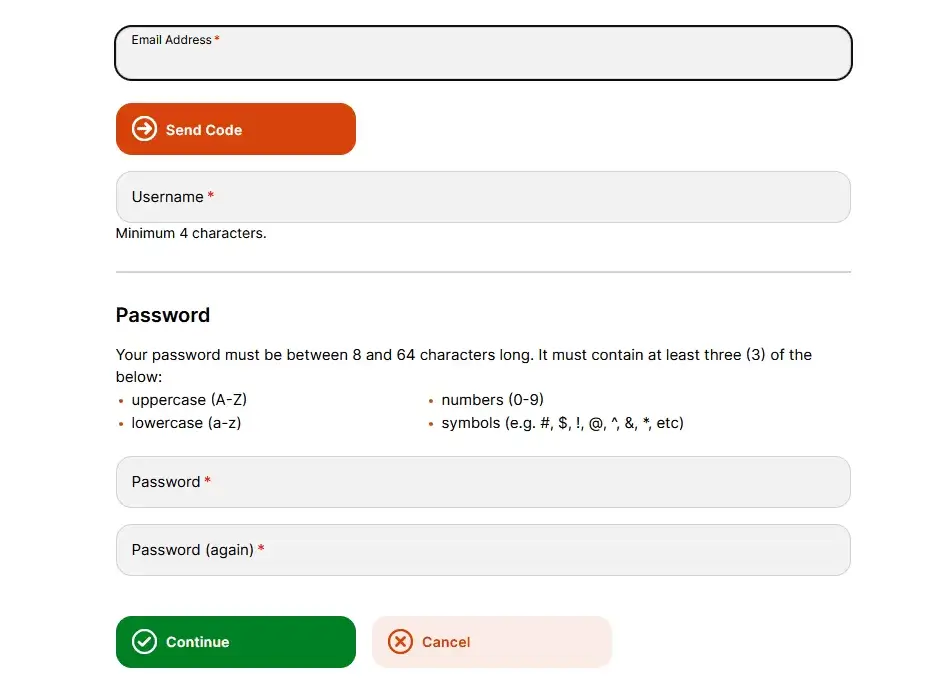Focus the first Password field
The height and width of the screenshot is (678, 944).
tap(483, 482)
